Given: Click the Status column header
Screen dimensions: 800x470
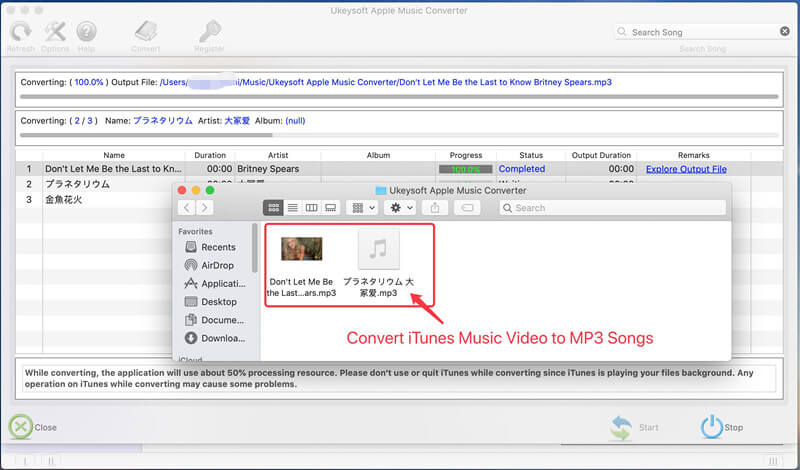Looking at the screenshot, I should [531, 155].
